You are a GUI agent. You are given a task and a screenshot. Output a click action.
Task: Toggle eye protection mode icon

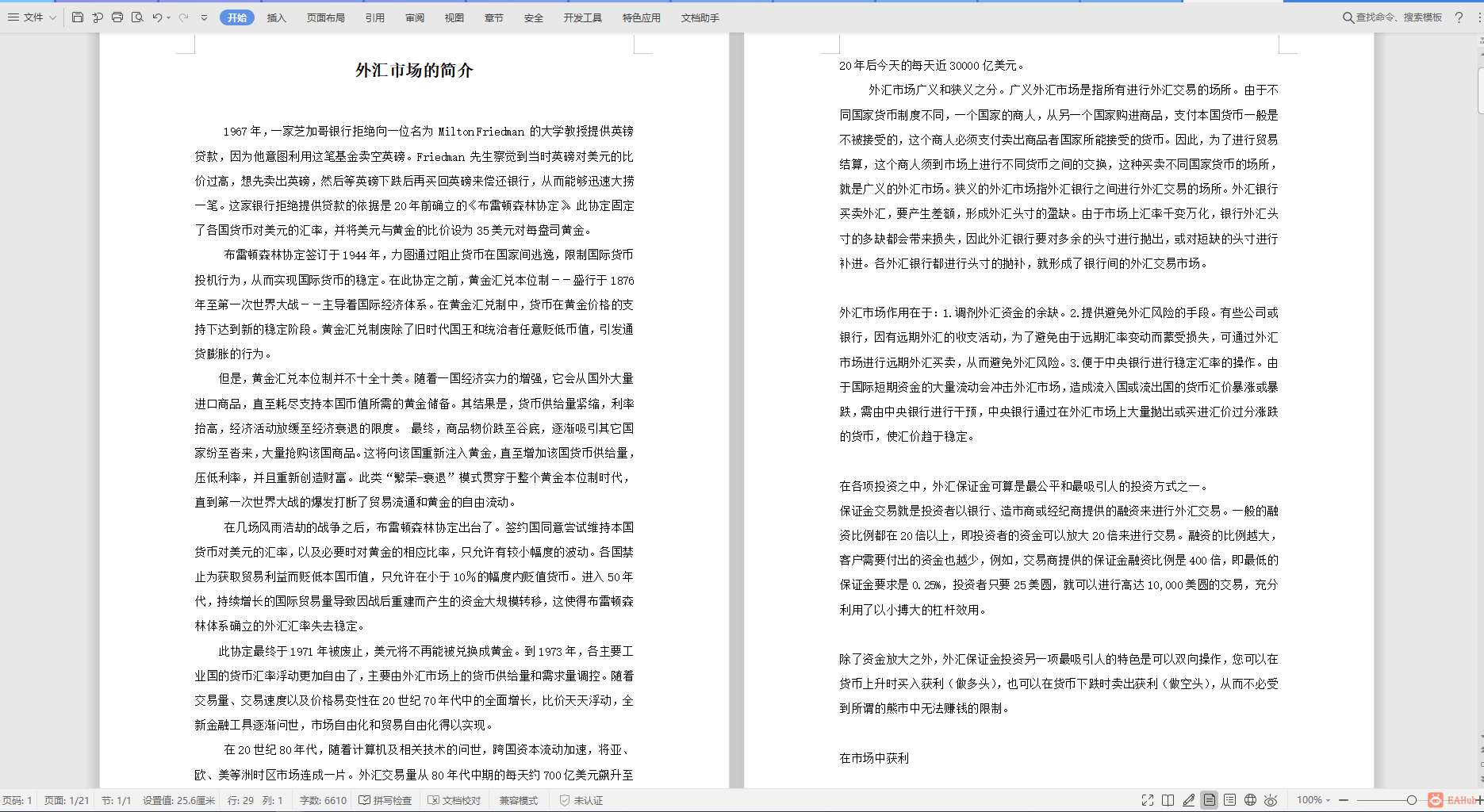coord(1271,800)
